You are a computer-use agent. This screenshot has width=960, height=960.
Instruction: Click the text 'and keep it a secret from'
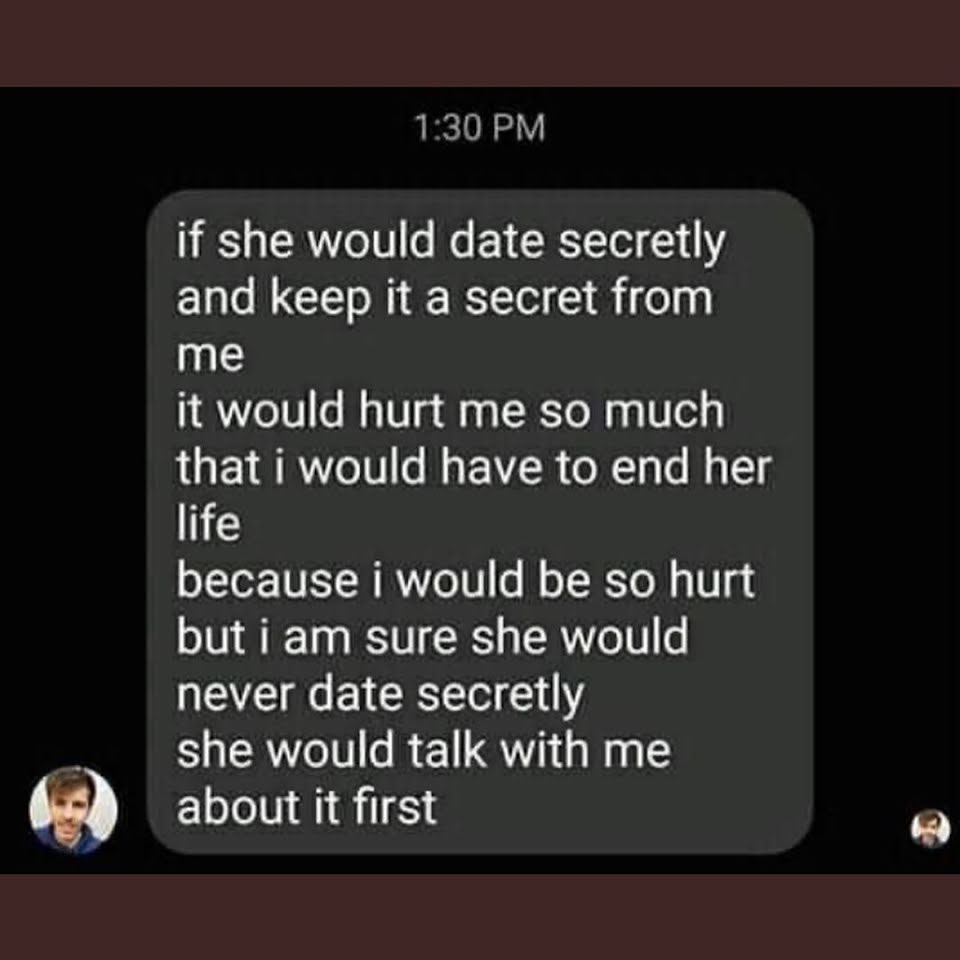click(x=444, y=299)
